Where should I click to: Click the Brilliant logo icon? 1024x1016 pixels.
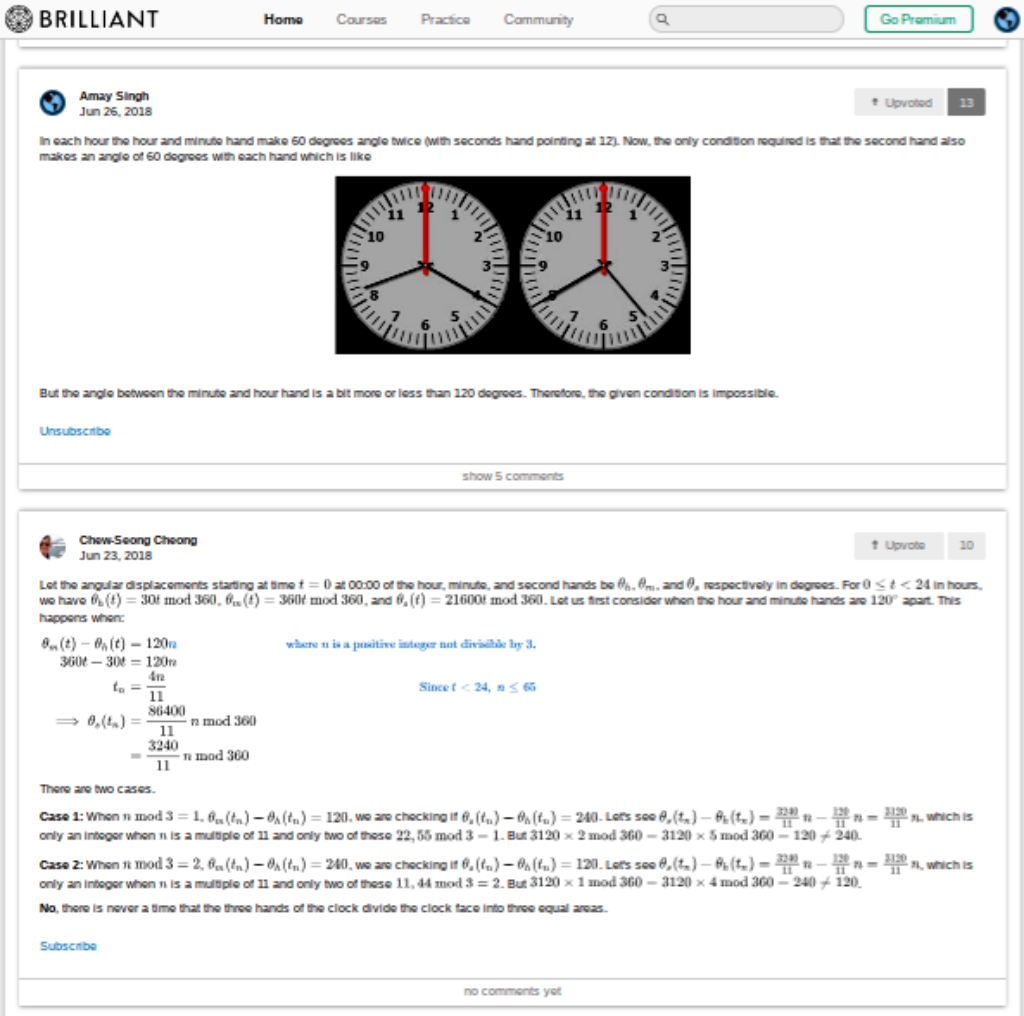click(x=21, y=19)
